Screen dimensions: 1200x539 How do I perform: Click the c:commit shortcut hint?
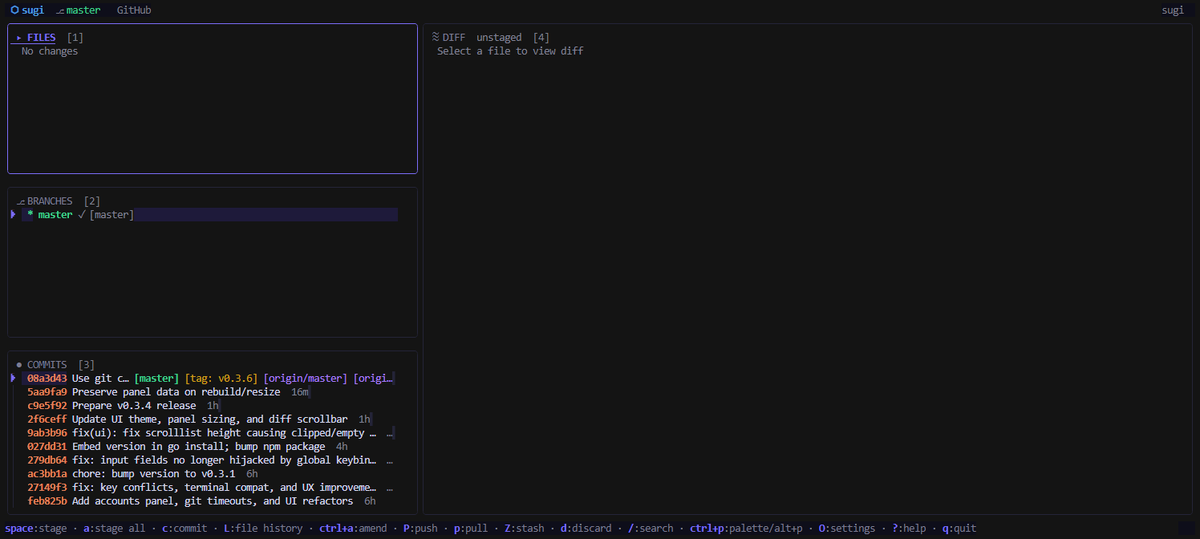point(184,528)
